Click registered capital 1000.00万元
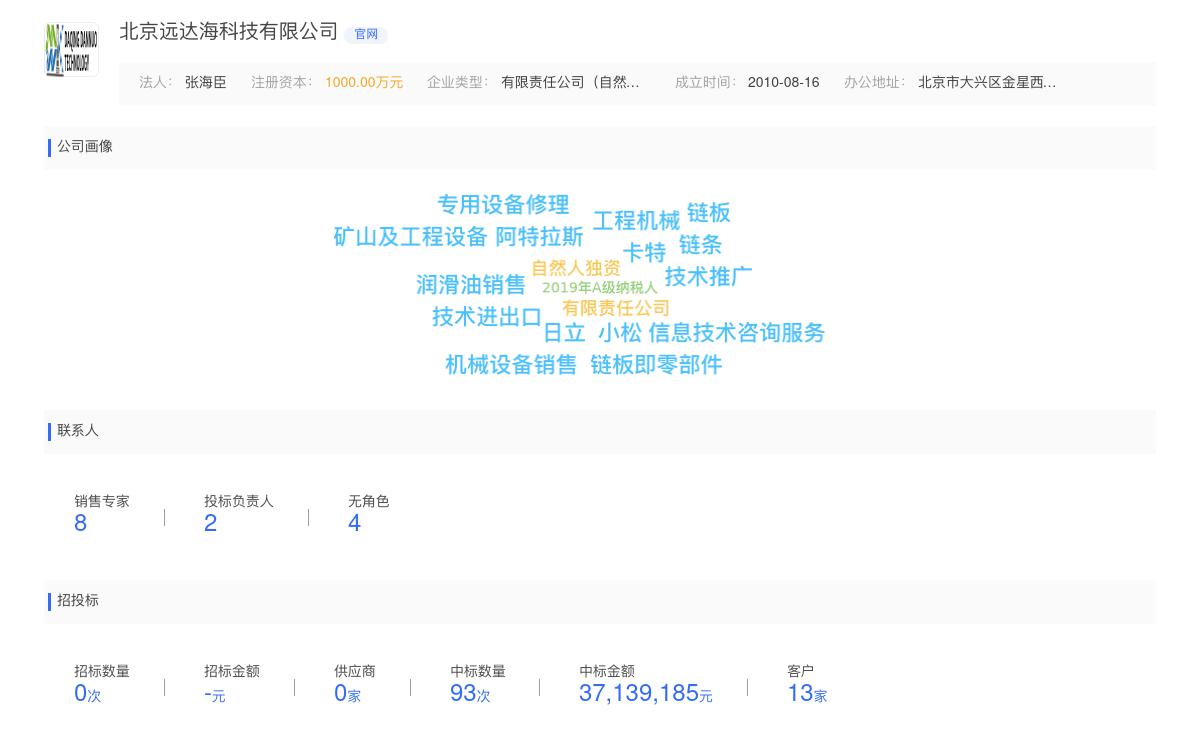Screen dimensions: 1200x752 point(364,83)
